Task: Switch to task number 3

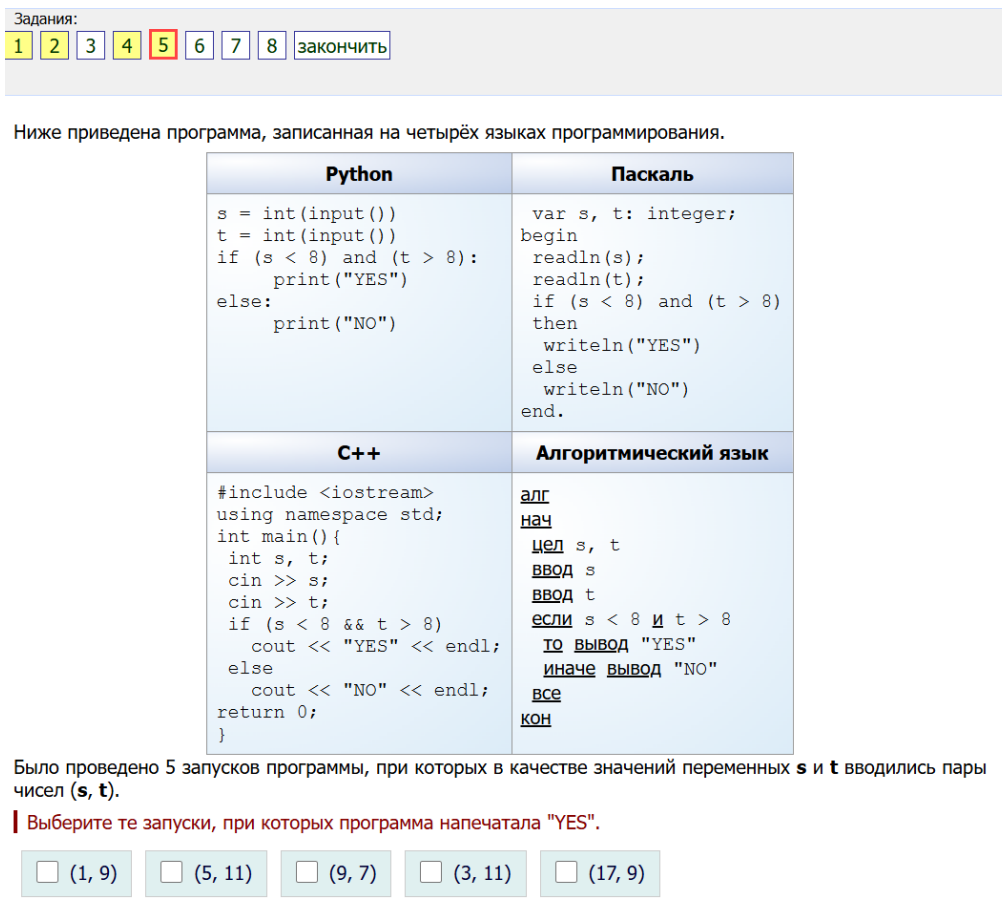Action: [x=90, y=46]
